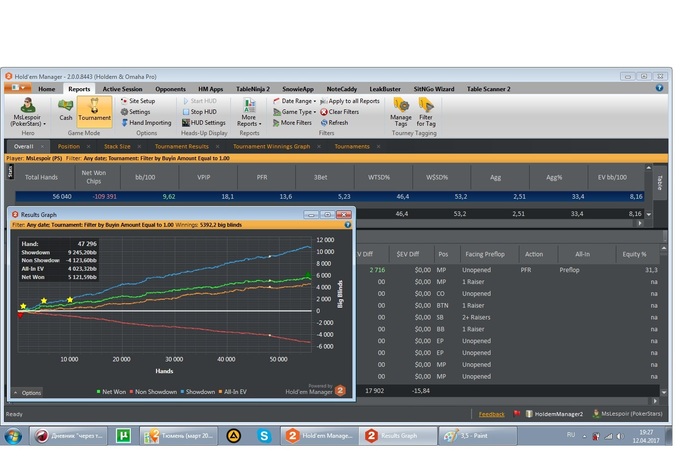Switch to the Paint taskbar window
Viewport: 700px width, 457px height.
click(478, 436)
